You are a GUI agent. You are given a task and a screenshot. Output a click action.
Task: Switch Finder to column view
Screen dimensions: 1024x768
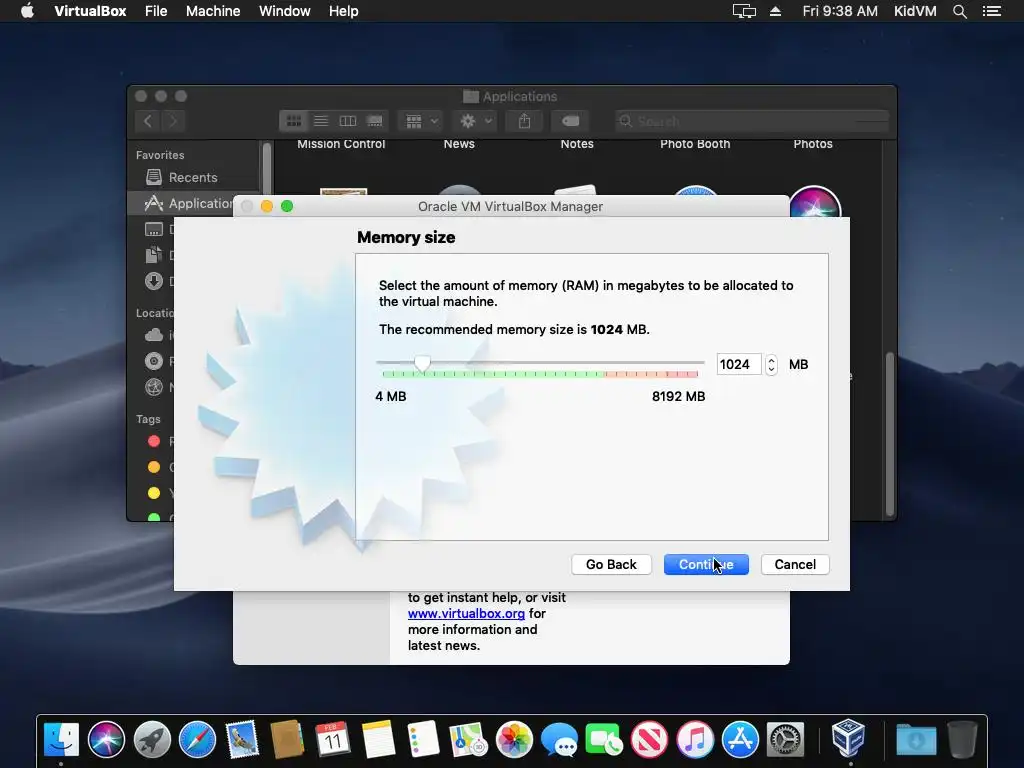tap(347, 121)
